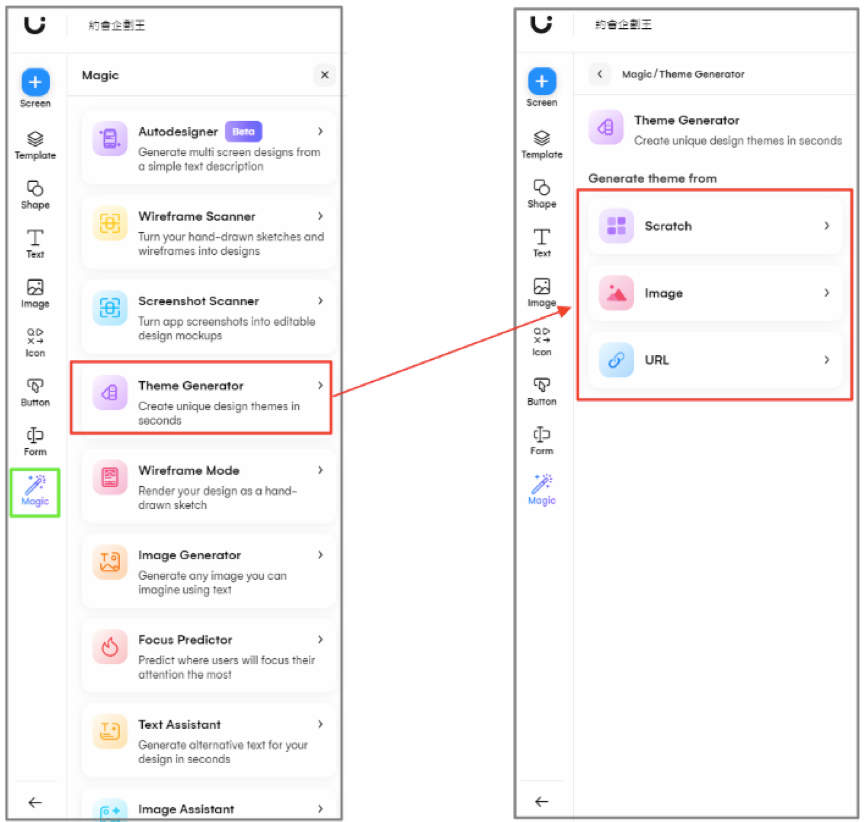Open Wireframe Scanner title text
The width and height of the screenshot is (864, 822).
(x=197, y=217)
